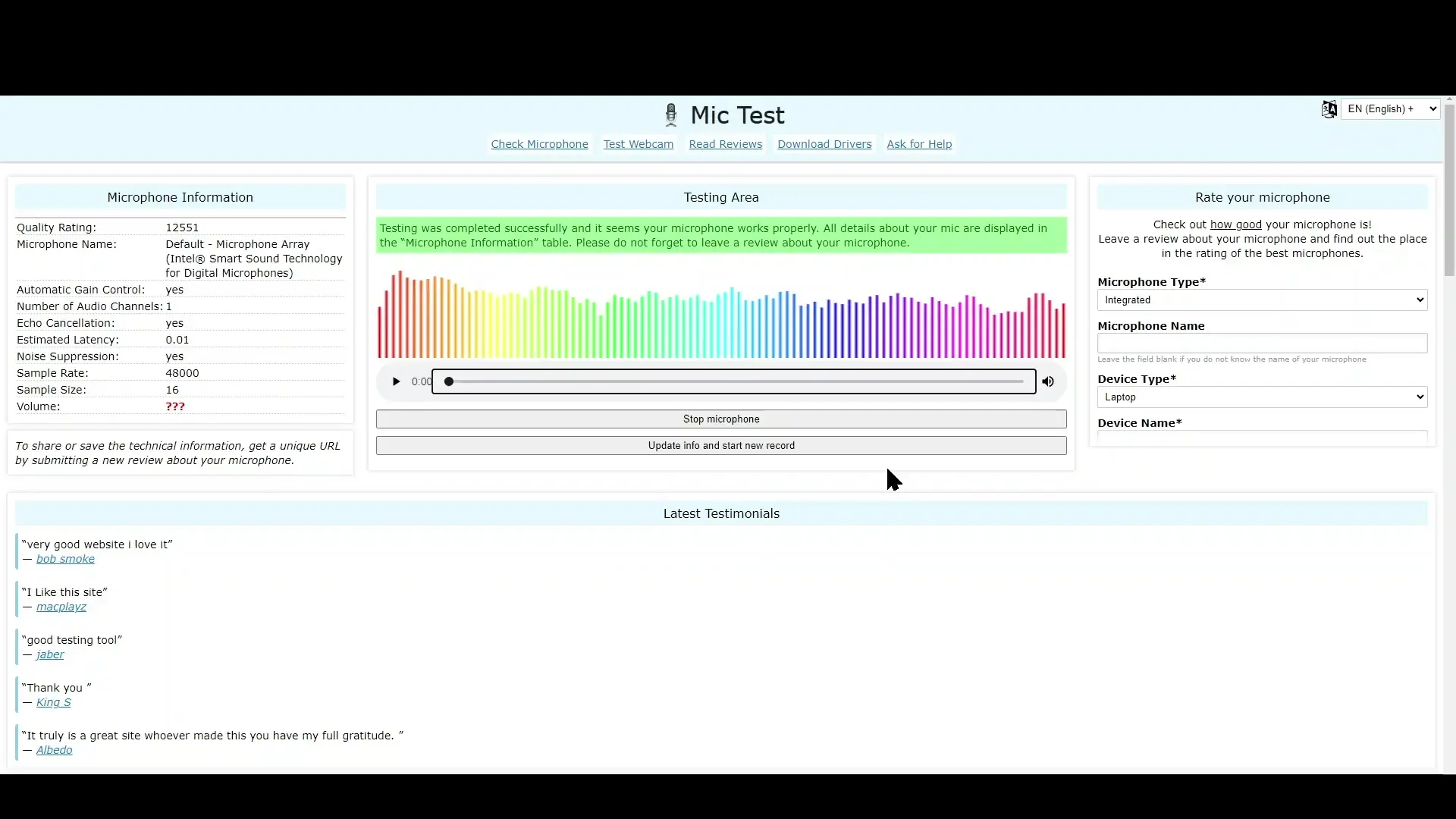Go to Test Webcam page
The width and height of the screenshot is (1456, 819).
(638, 144)
